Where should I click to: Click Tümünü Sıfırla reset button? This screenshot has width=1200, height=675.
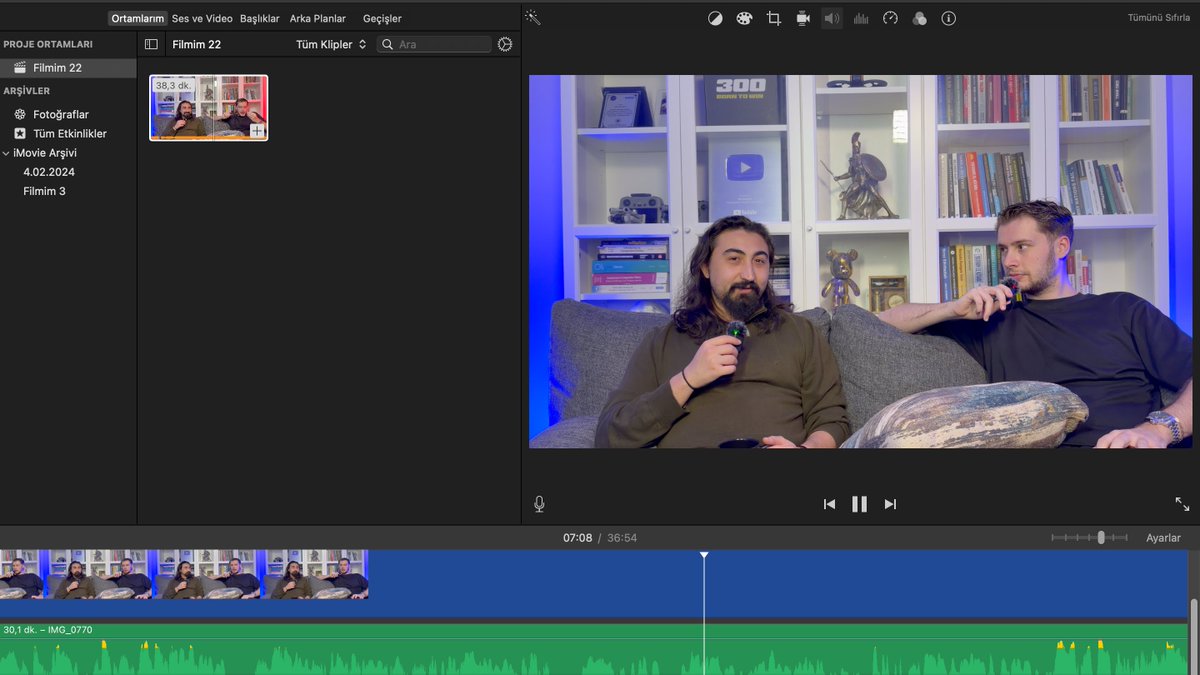(1159, 18)
